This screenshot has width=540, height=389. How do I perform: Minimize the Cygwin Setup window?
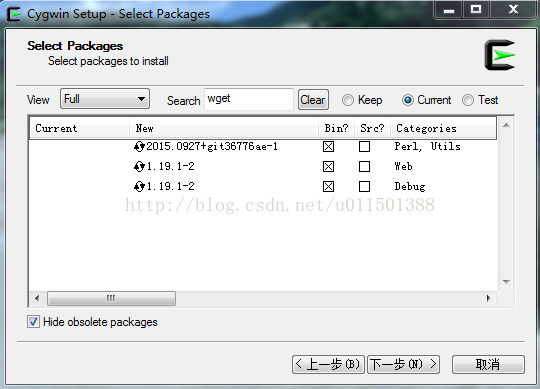449,9
